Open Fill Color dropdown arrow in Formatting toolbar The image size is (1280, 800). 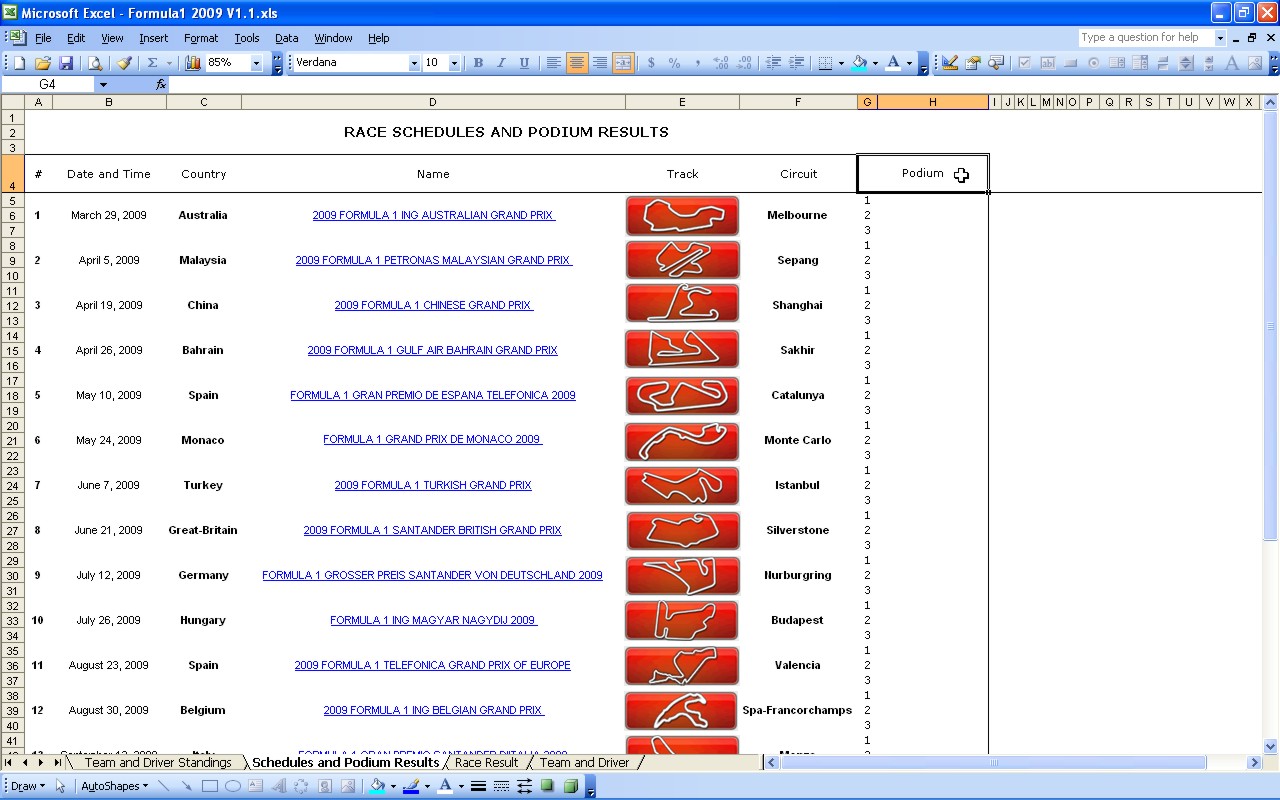874,62
